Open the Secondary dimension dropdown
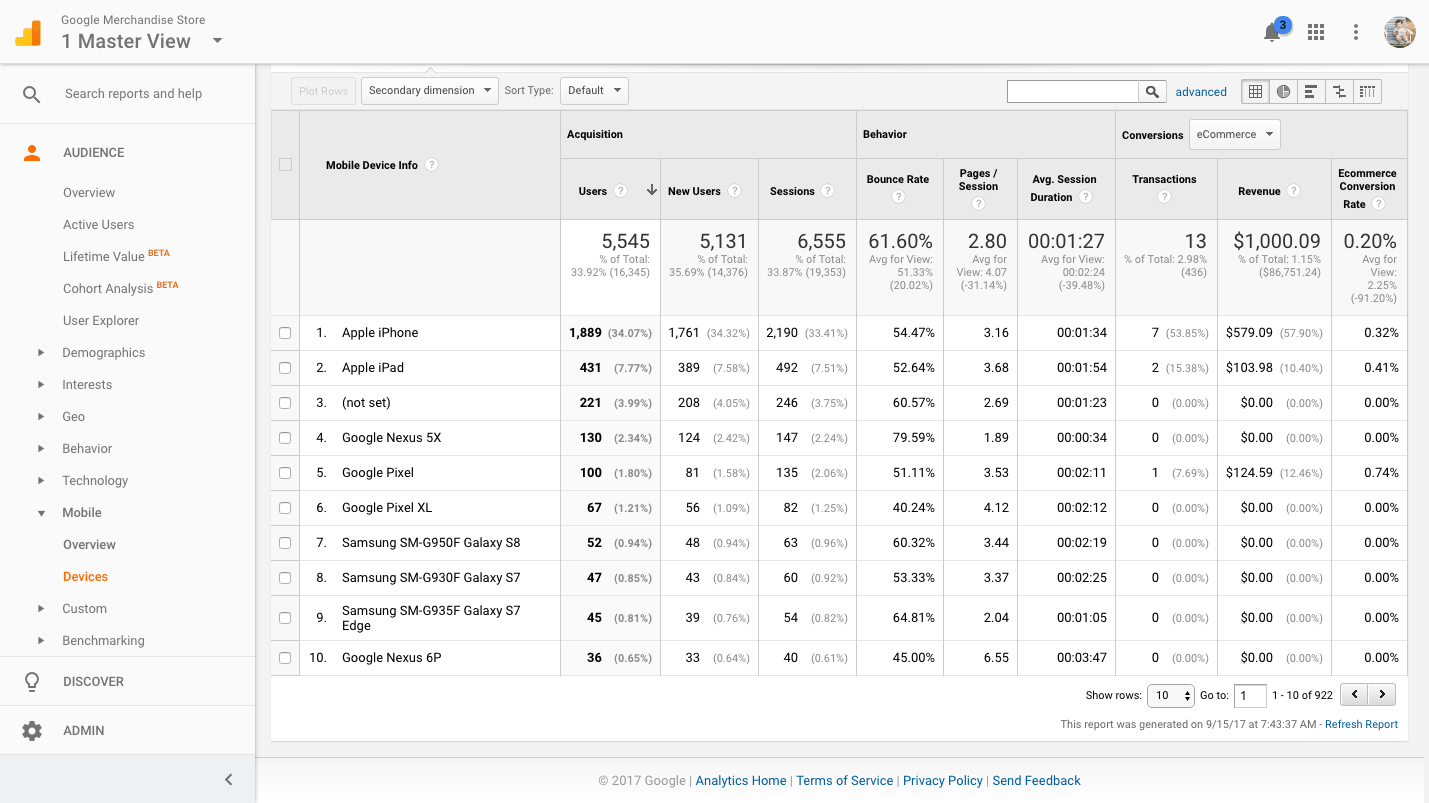 click(430, 91)
